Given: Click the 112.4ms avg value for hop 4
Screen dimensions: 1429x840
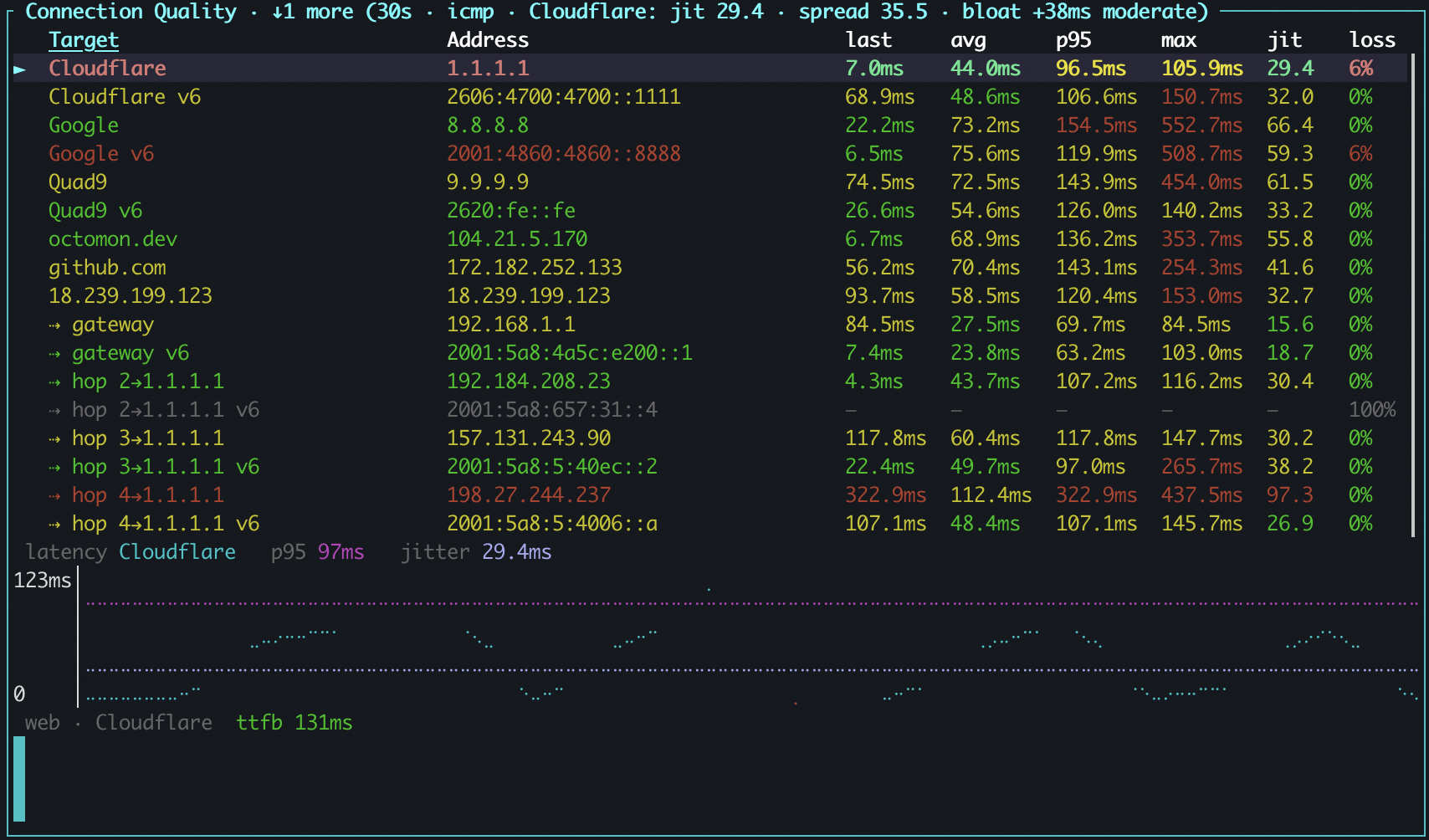Looking at the screenshot, I should (991, 494).
